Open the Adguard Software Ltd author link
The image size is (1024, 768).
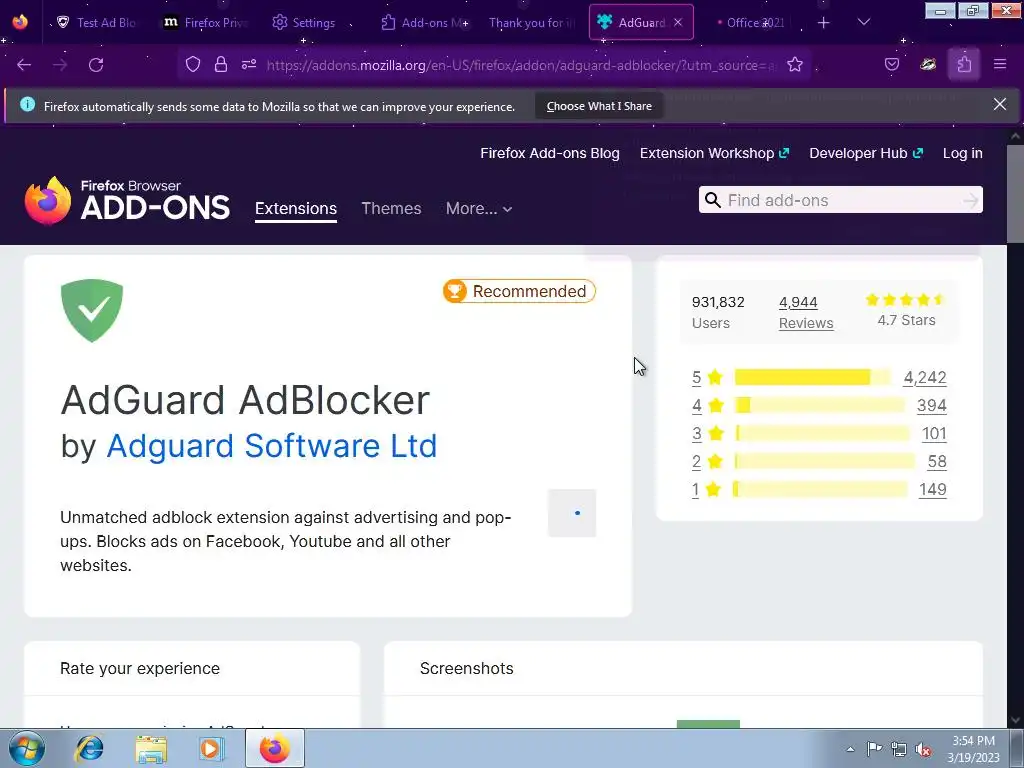(x=272, y=446)
